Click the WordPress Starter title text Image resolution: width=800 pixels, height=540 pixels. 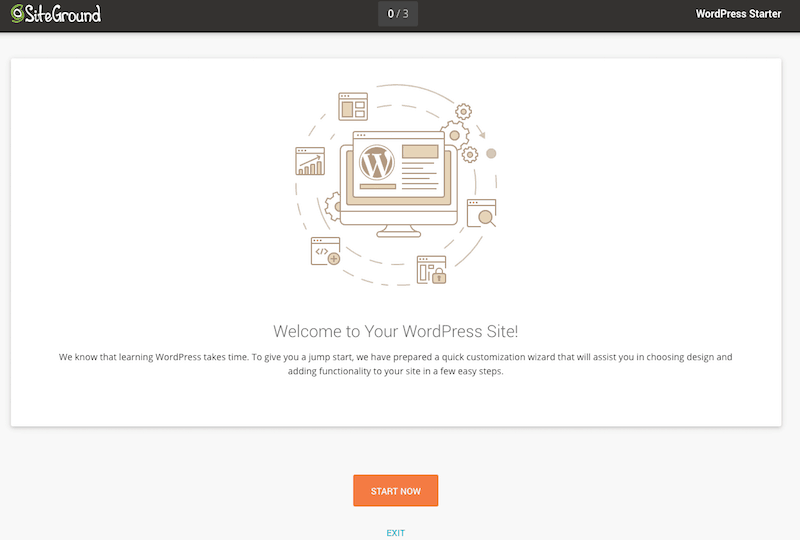pos(738,14)
